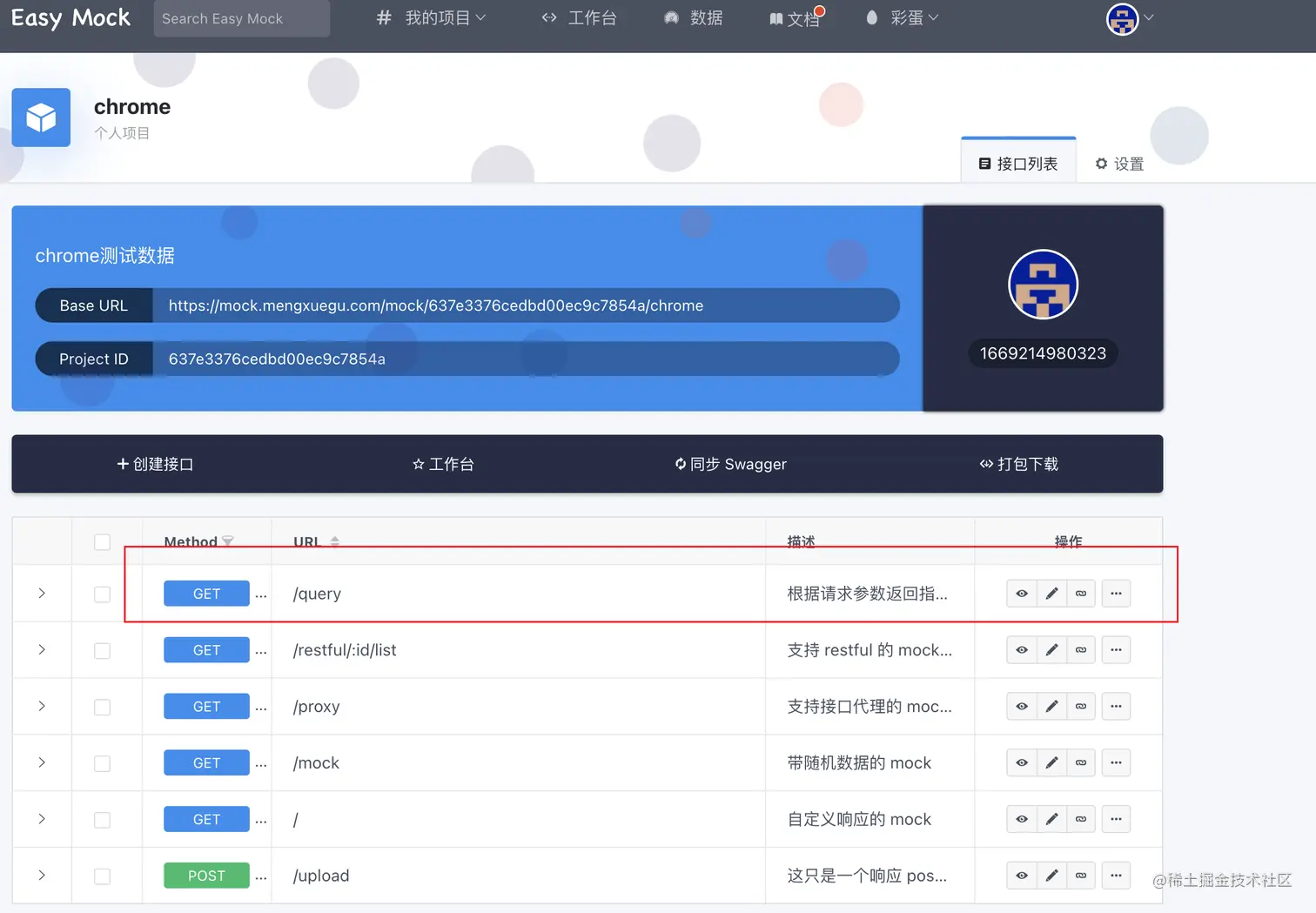Preview the /proxy interface
Screen dimensions: 1316x913
pyautogui.click(x=1022, y=707)
